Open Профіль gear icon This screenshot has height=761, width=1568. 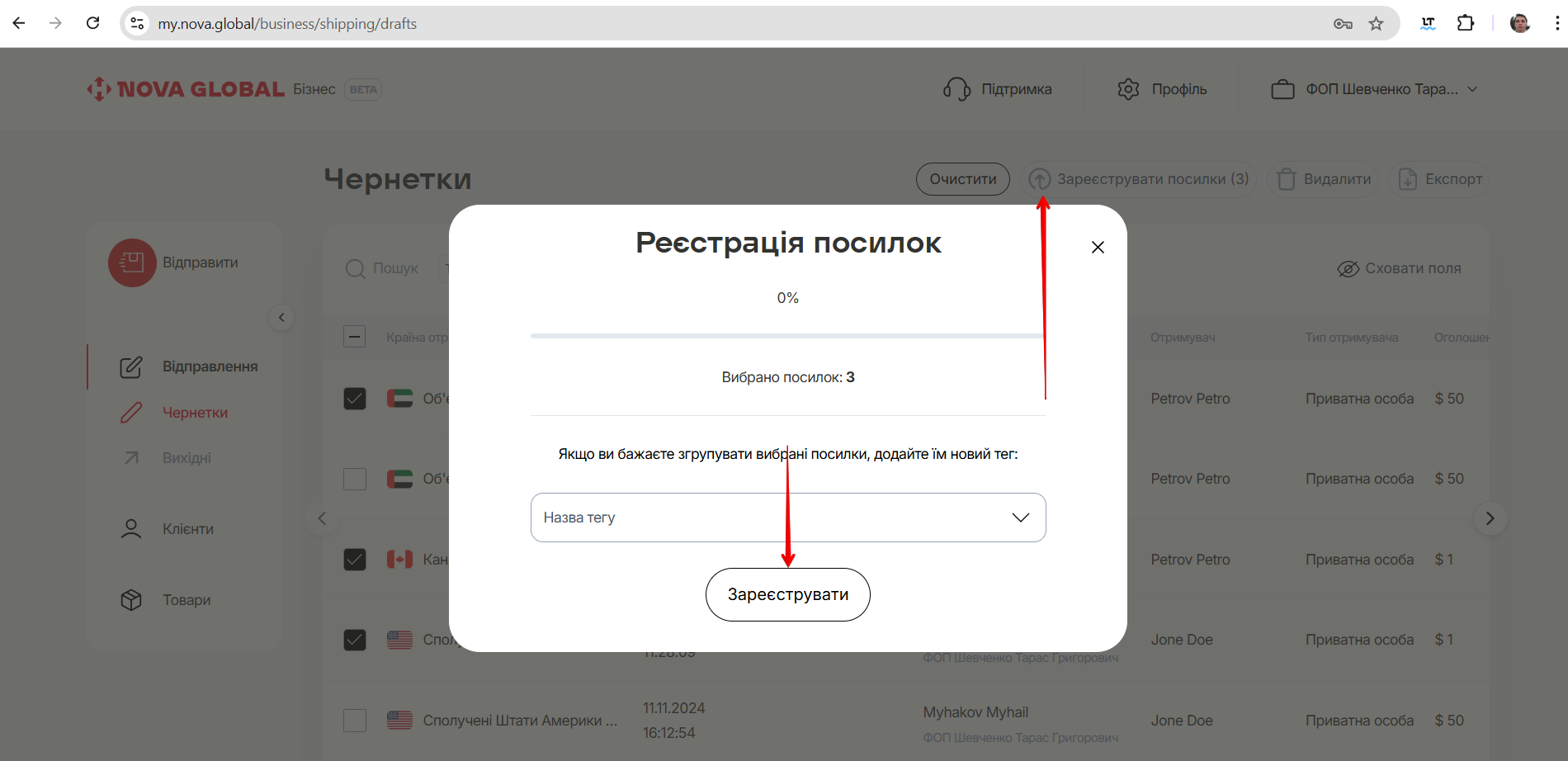1127,89
